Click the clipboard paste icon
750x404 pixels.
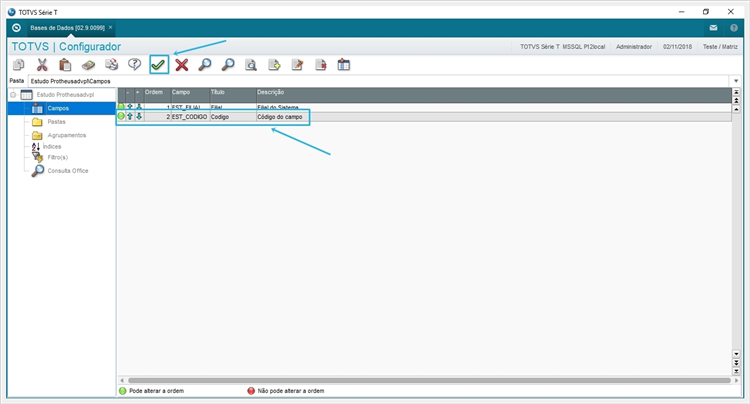point(65,65)
